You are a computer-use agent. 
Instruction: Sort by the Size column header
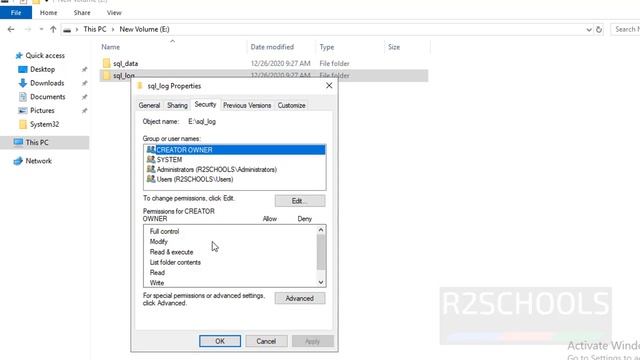tap(394, 47)
